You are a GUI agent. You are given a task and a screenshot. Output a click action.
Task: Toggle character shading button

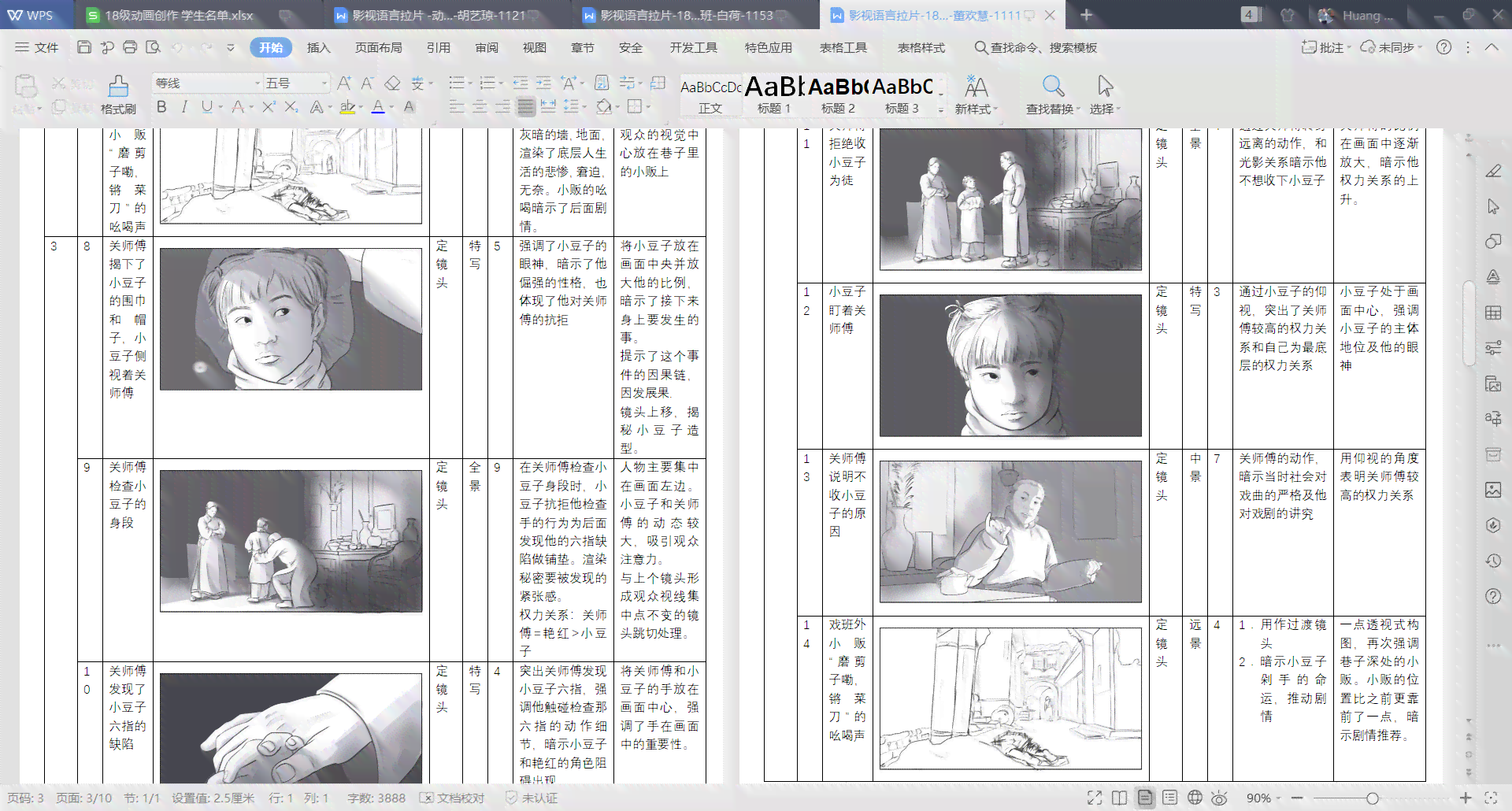tap(409, 106)
